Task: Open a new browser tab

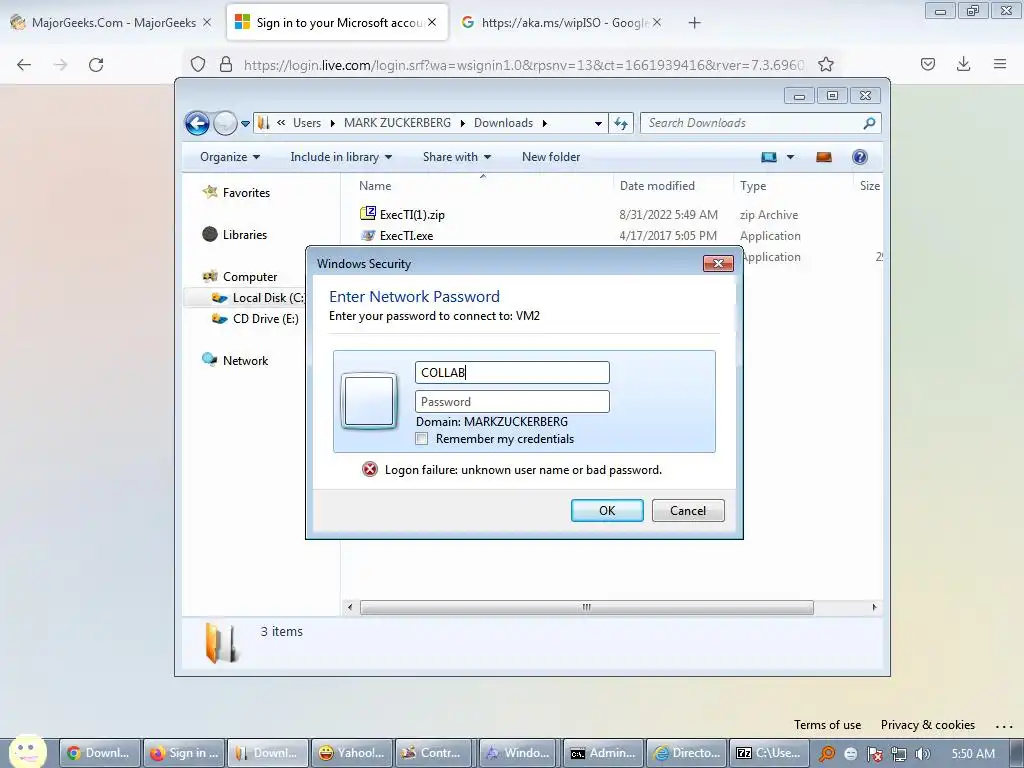Action: (694, 23)
